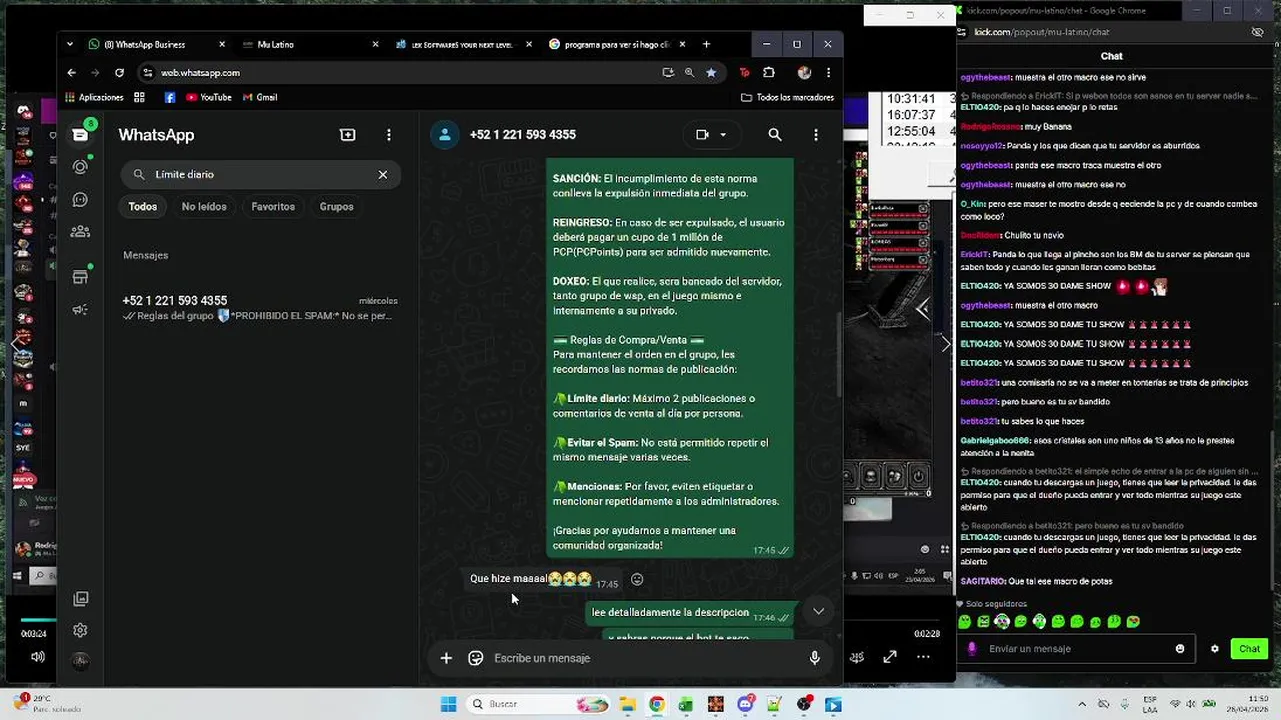The image size is (1281, 720).
Task: Select first green emote in Kick chat
Action: (964, 622)
